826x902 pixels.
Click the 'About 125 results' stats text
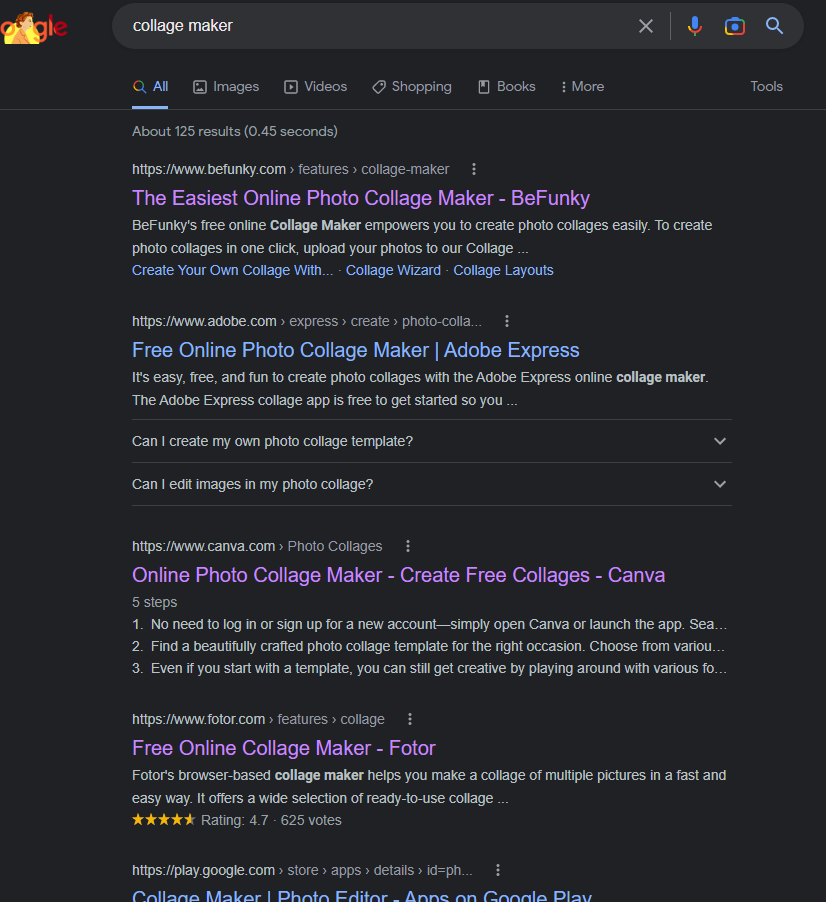[x=235, y=131]
